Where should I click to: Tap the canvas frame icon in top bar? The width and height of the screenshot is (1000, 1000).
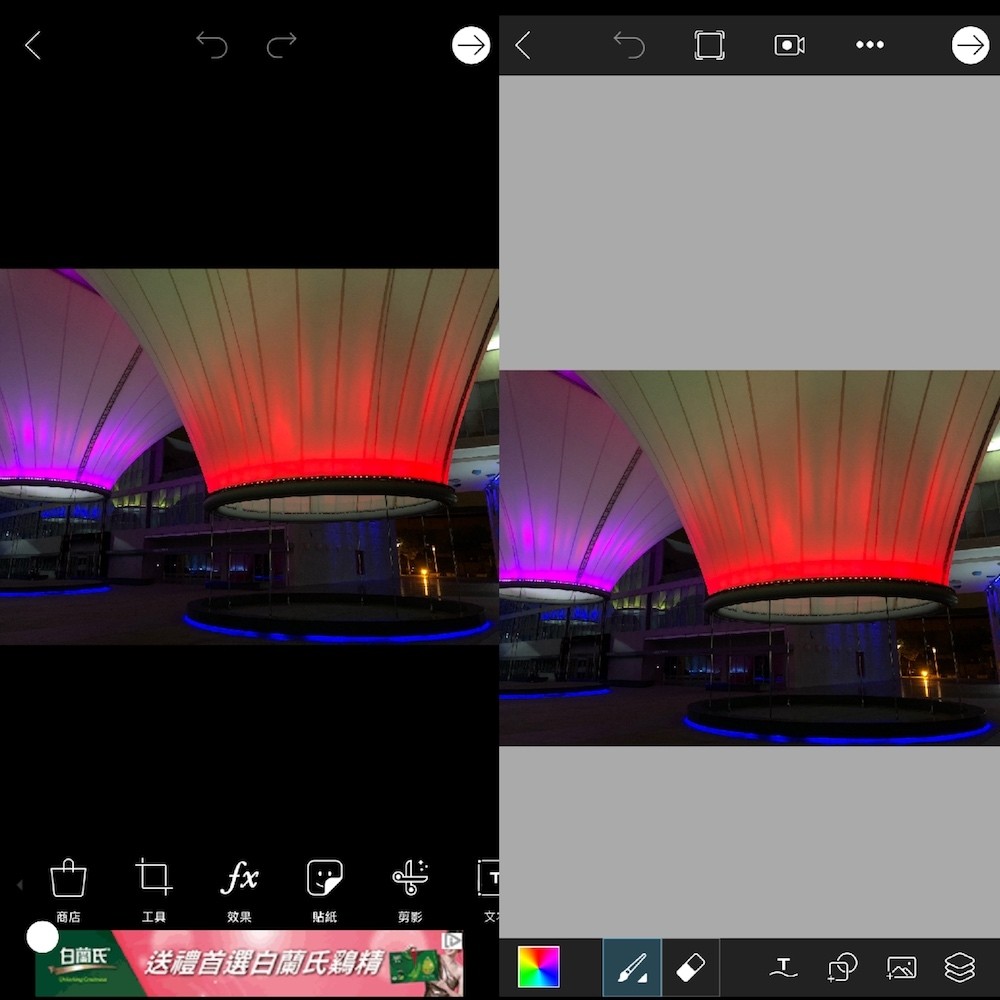(x=709, y=45)
